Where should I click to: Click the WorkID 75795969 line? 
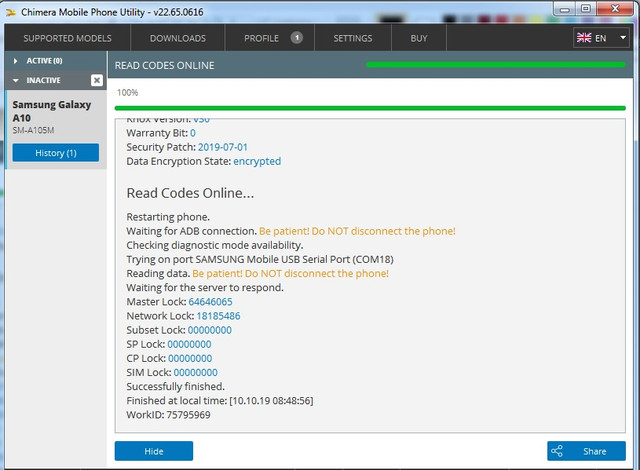(169, 415)
